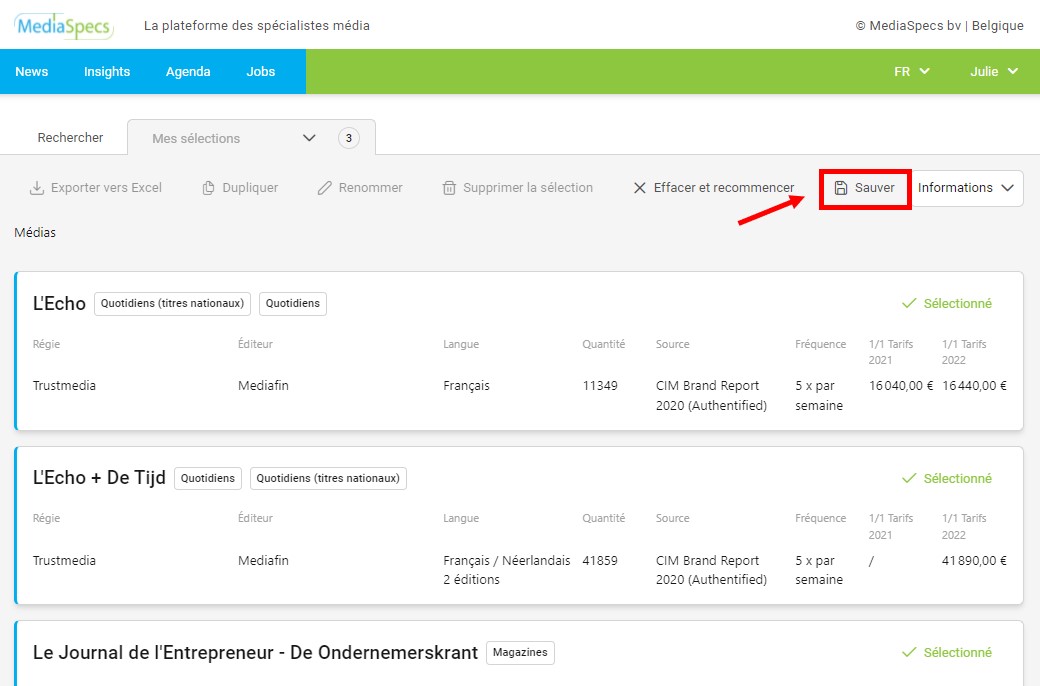Viewport: 1040px width, 686px height.
Task: Click the Renommer pencil icon
Action: (x=325, y=188)
